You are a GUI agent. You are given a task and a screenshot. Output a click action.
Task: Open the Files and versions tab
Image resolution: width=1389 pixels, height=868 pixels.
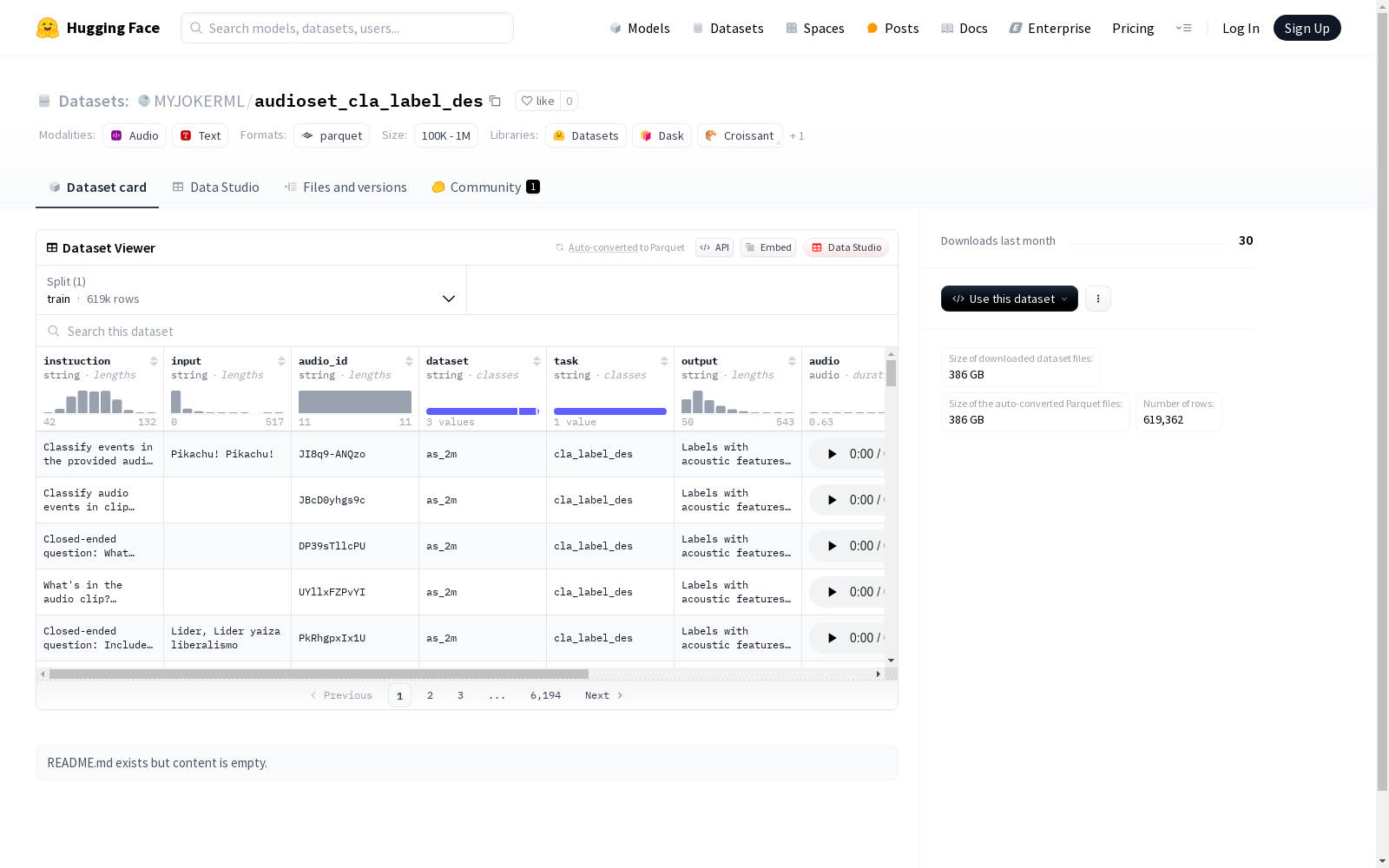pyautogui.click(x=346, y=187)
